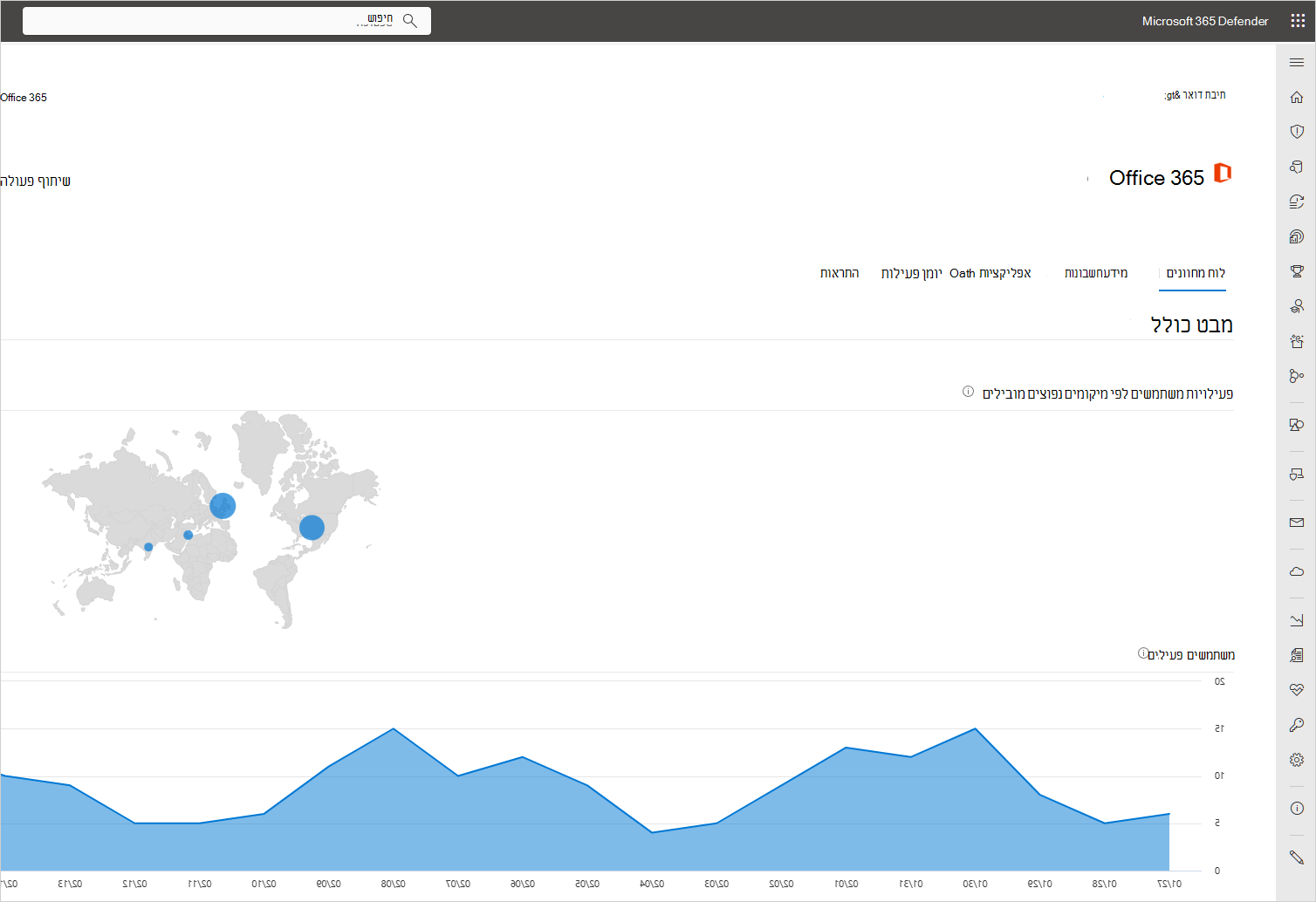Open Audit document icon in sidebar
This screenshot has width=1316, height=902.
coord(1297,655)
